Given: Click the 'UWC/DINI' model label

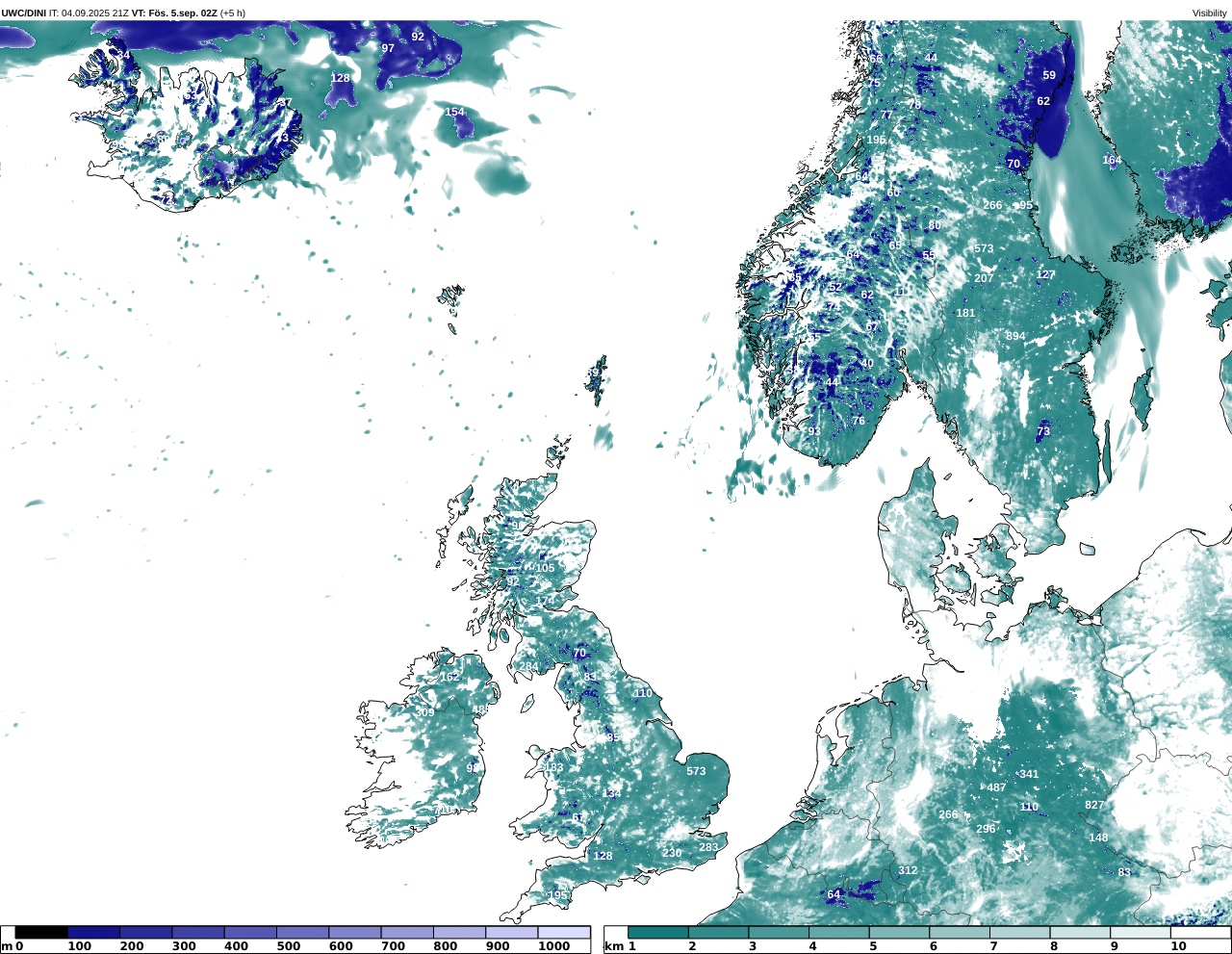Looking at the screenshot, I should tap(23, 13).
